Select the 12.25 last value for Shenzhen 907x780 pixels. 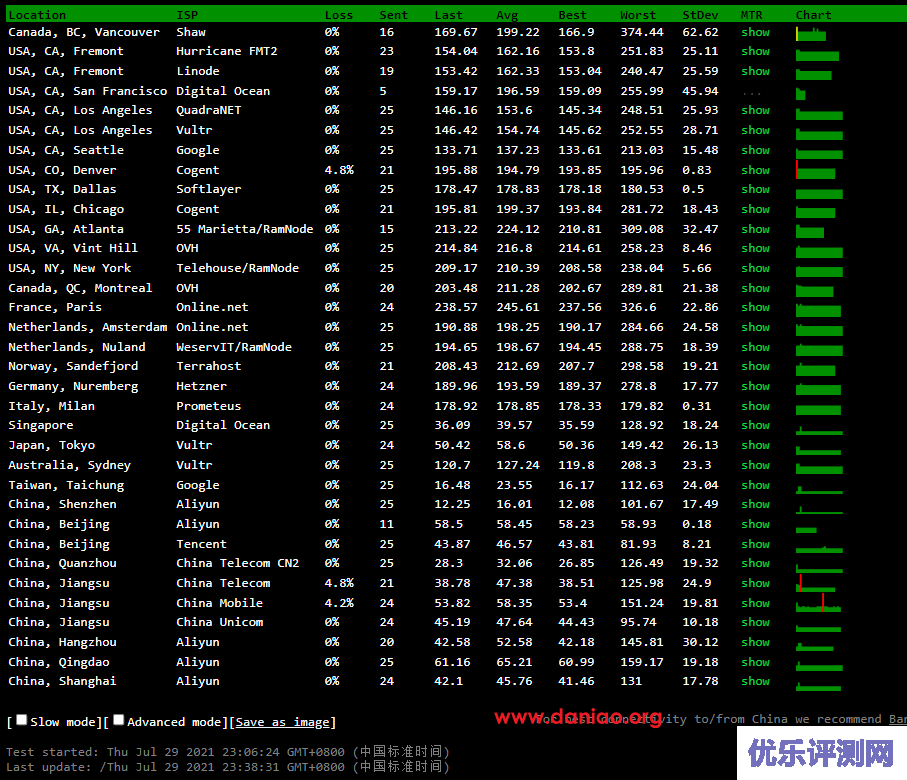452,505
